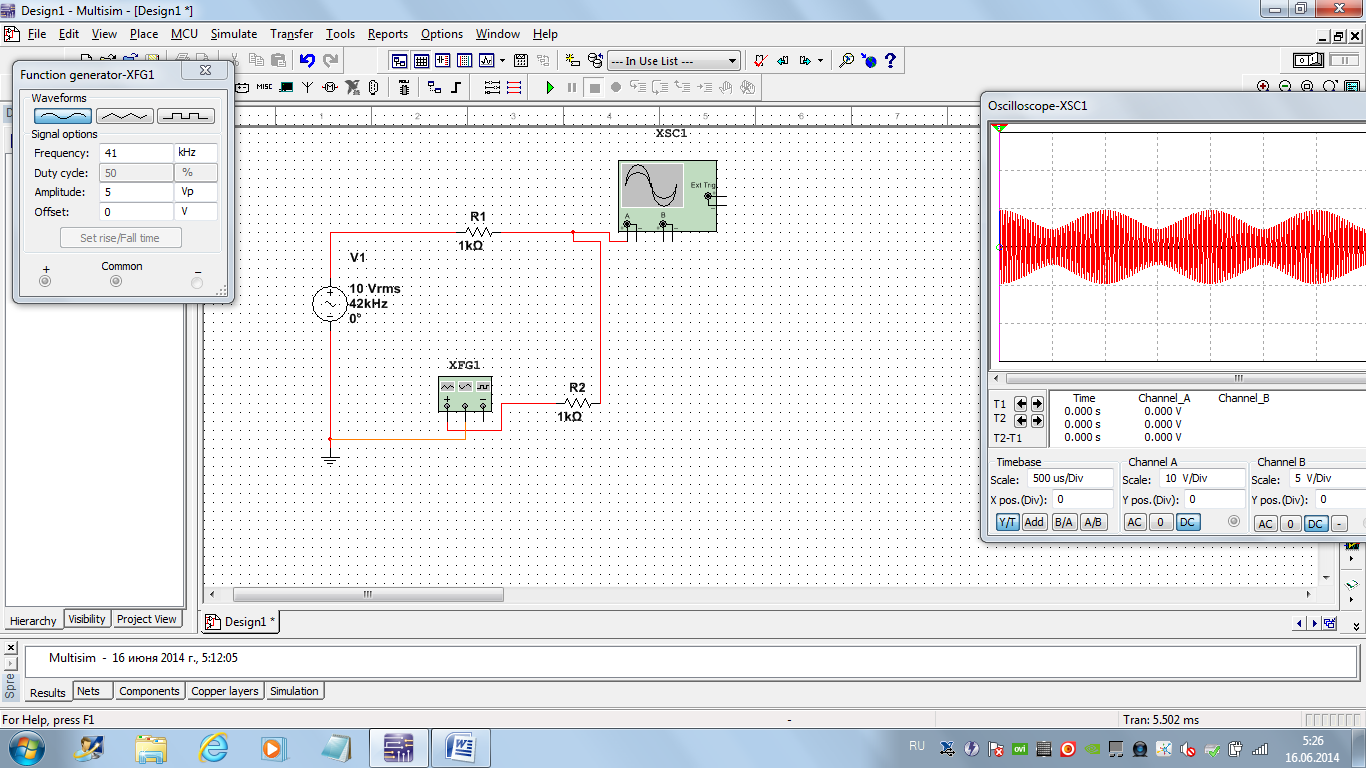Open the In Use List dropdown
The width and height of the screenshot is (1366, 768).
click(674, 61)
